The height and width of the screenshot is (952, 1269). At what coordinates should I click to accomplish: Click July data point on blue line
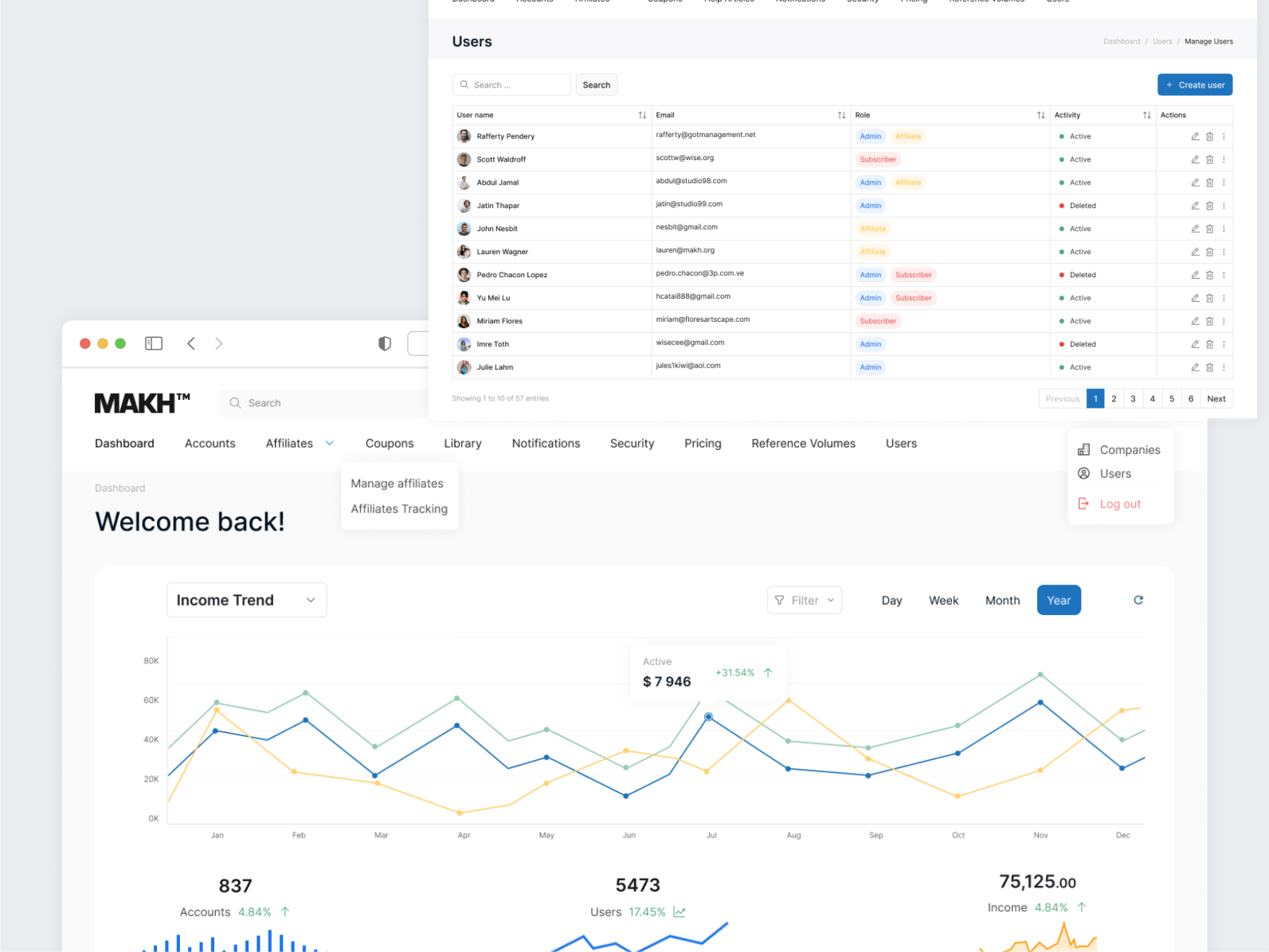coord(708,717)
